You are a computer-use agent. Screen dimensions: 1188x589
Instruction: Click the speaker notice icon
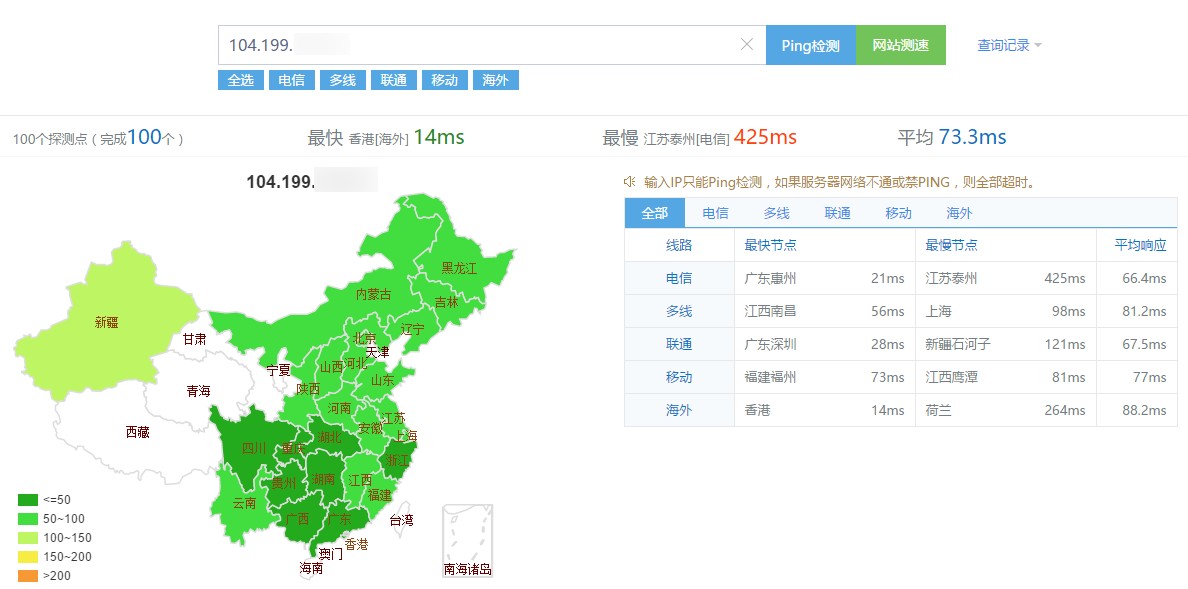pyautogui.click(x=629, y=182)
